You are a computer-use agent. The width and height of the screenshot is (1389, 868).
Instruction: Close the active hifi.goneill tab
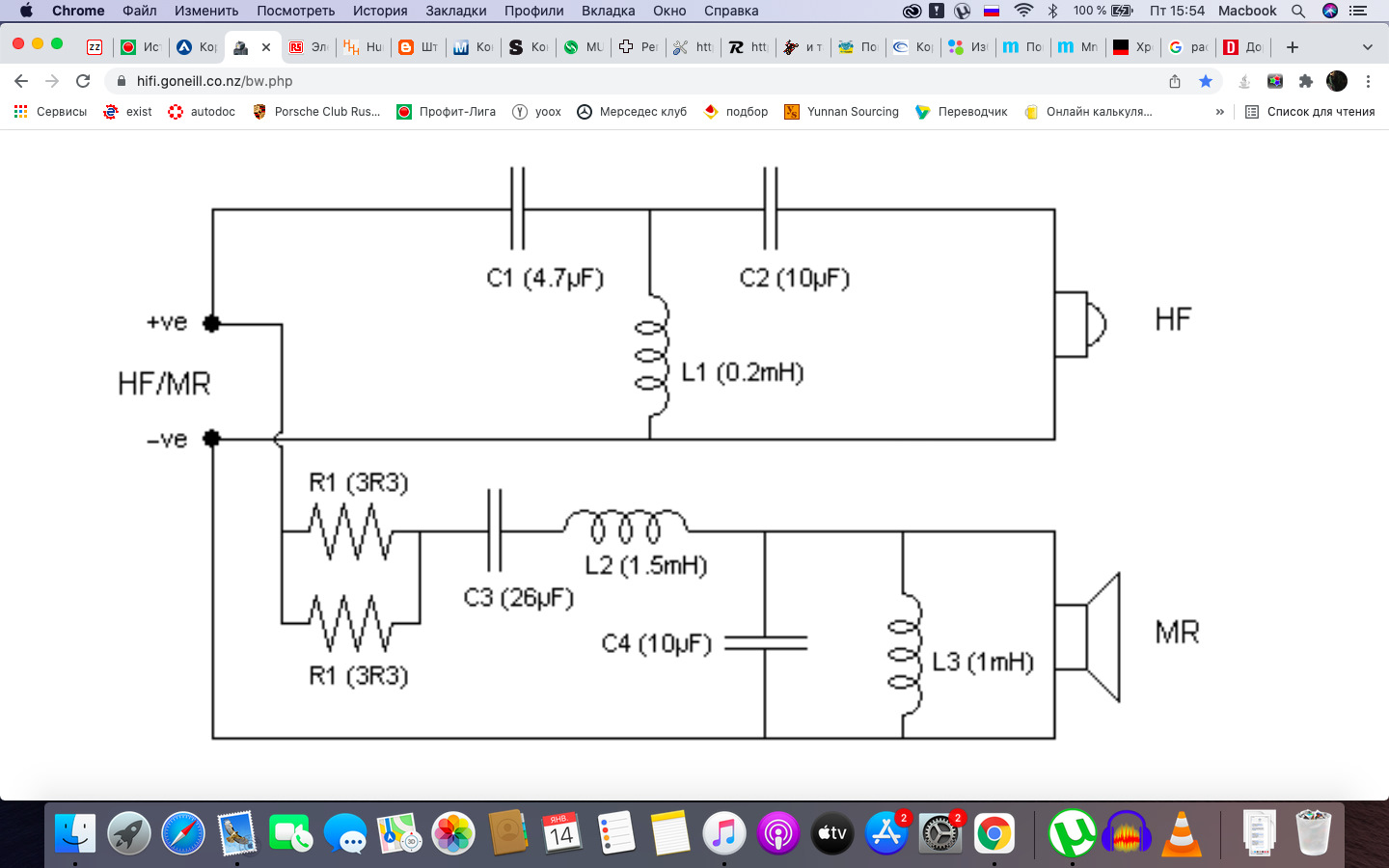point(266,46)
